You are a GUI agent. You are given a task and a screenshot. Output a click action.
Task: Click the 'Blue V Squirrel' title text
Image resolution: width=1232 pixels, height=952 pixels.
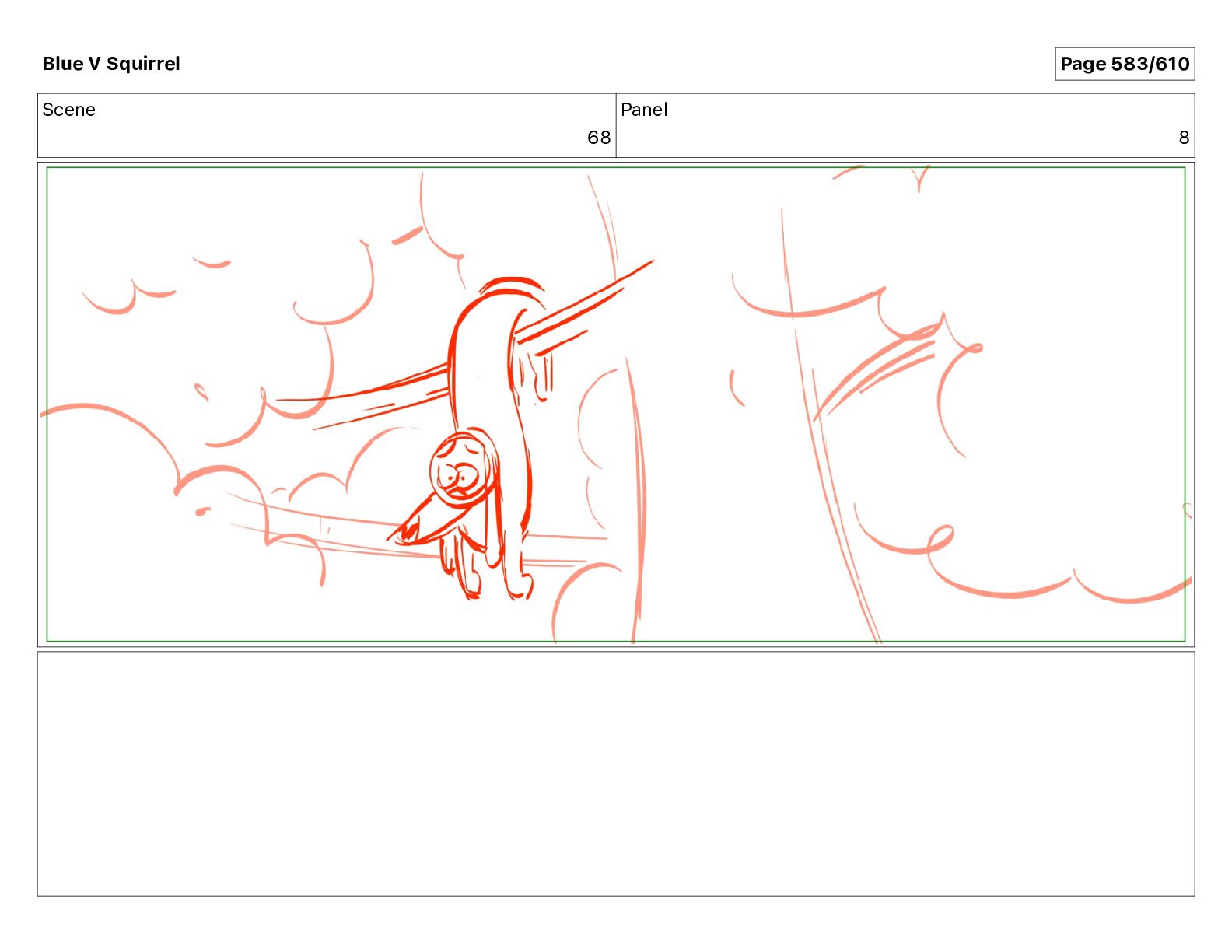(x=111, y=64)
